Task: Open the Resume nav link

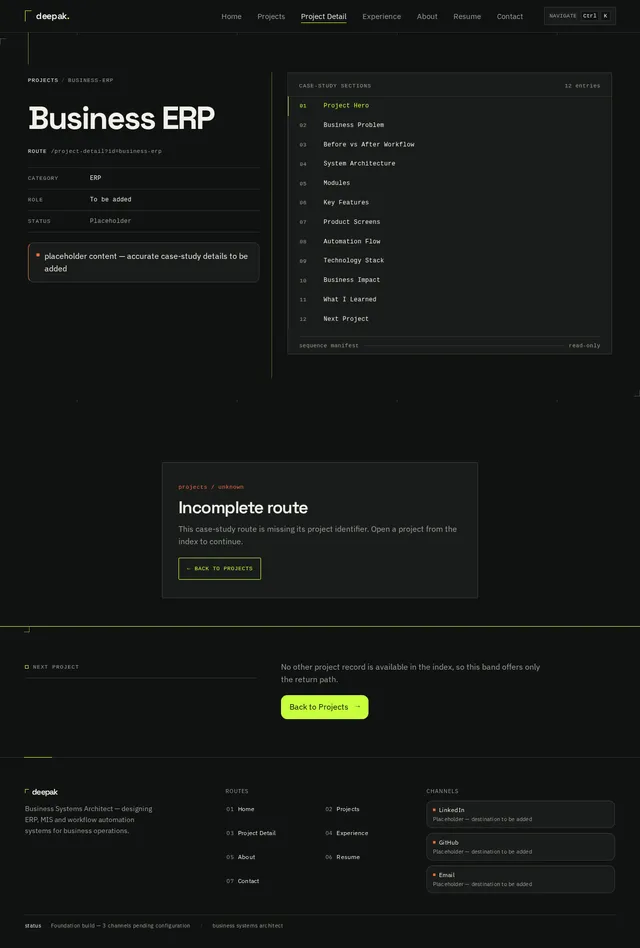Action: pyautogui.click(x=467, y=16)
